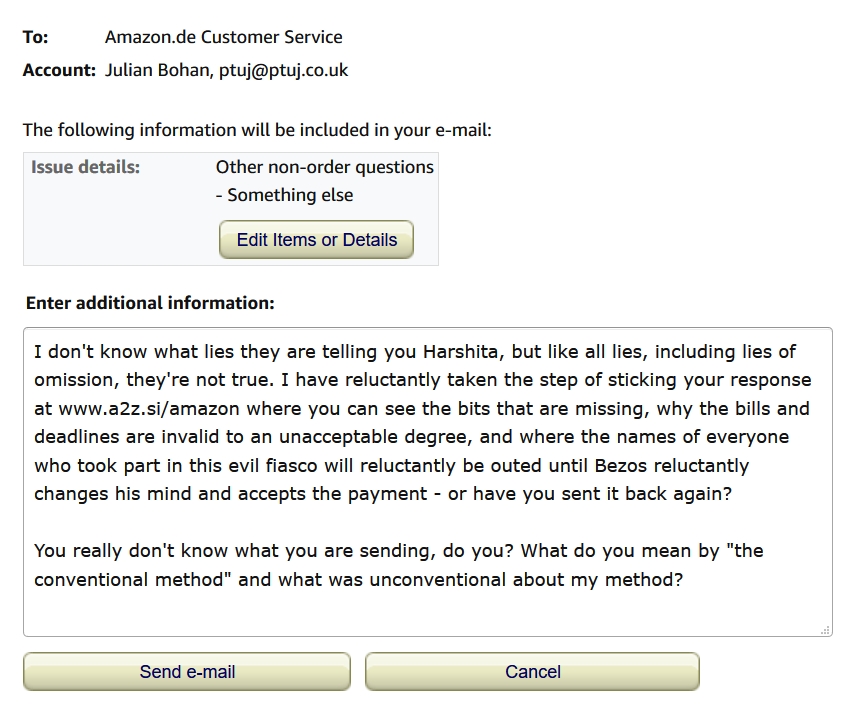
Task: Click the Issue details label
Action: (x=85, y=167)
